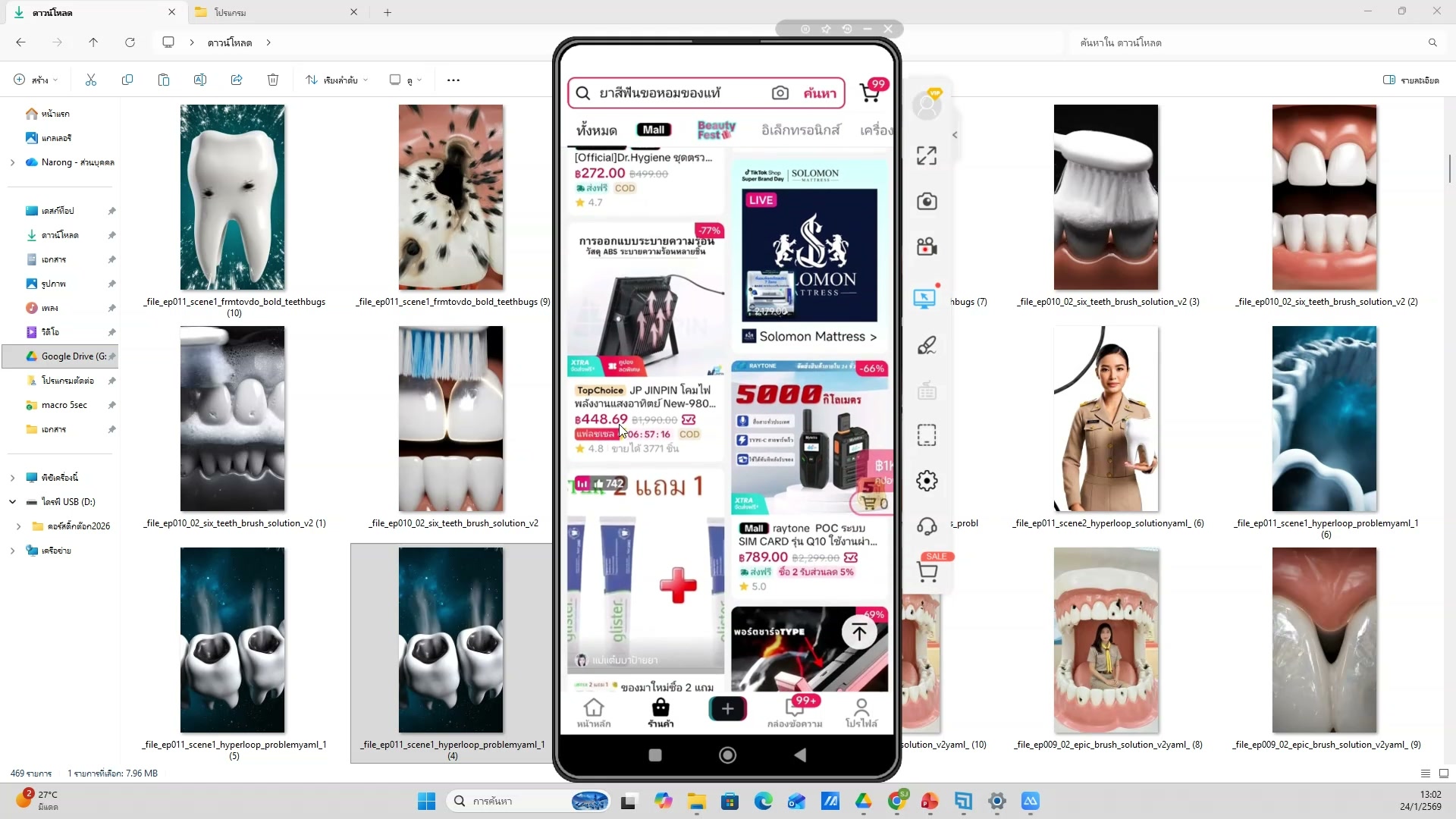The height and width of the screenshot is (819, 1456).
Task: Open the view layout dropdown
Action: coord(406,80)
